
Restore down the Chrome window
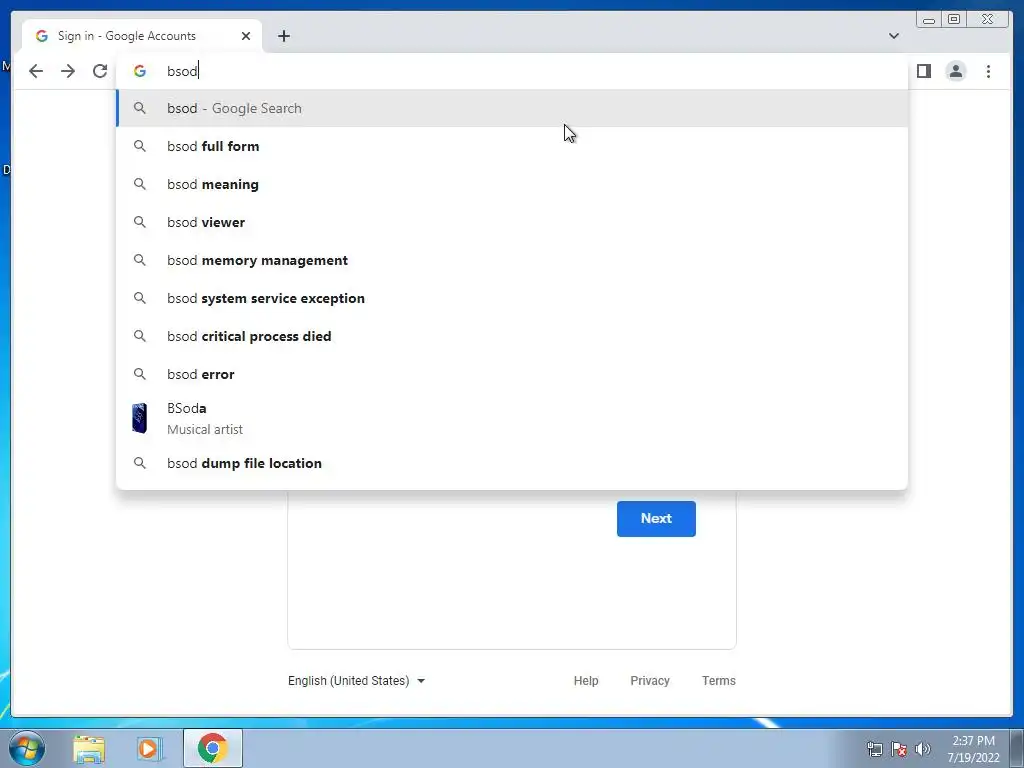point(953,20)
